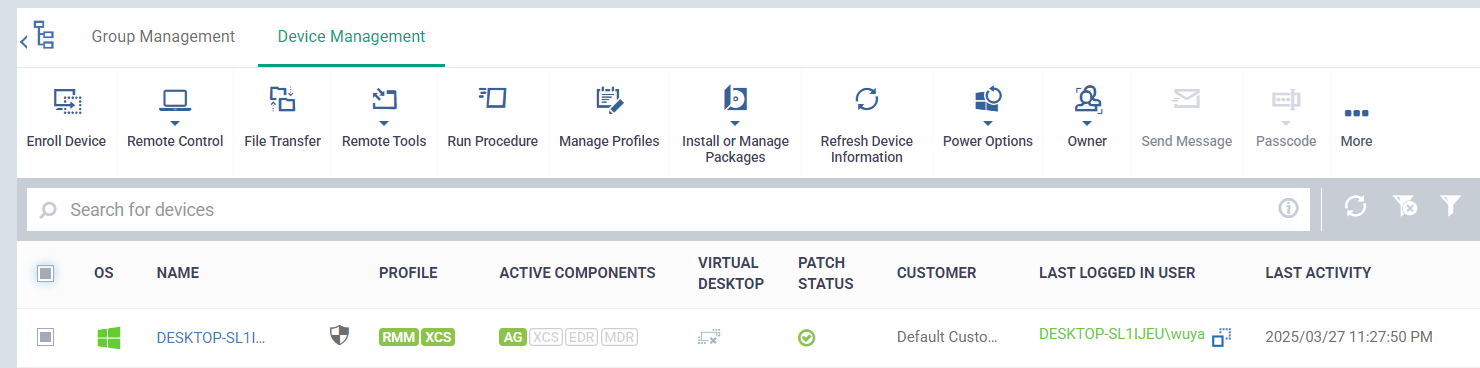The height and width of the screenshot is (368, 1480).
Task: Expand the Power Options dropdown
Action: coord(987,118)
